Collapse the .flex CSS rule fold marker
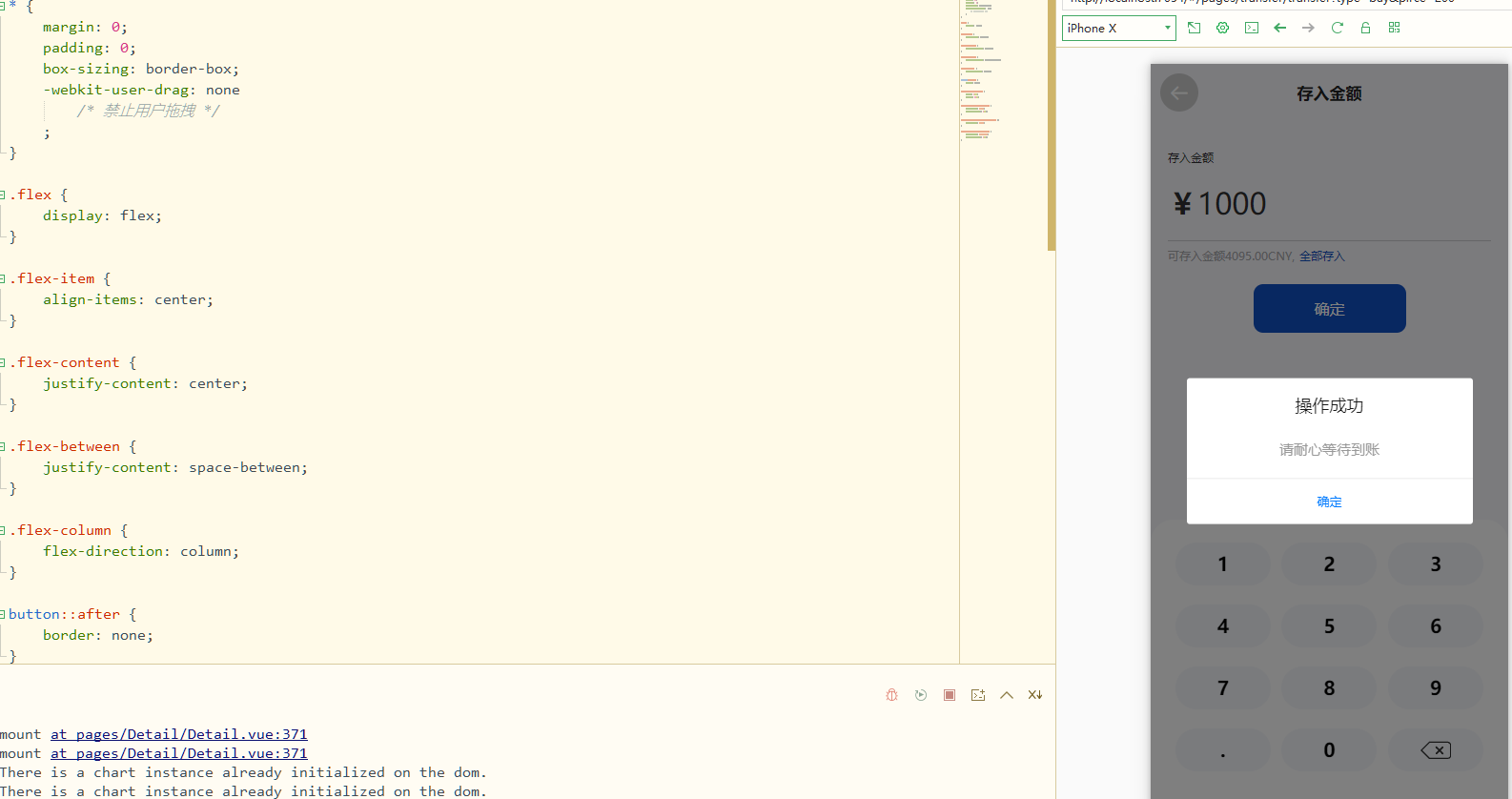This screenshot has height=799, width=1512. (3, 195)
